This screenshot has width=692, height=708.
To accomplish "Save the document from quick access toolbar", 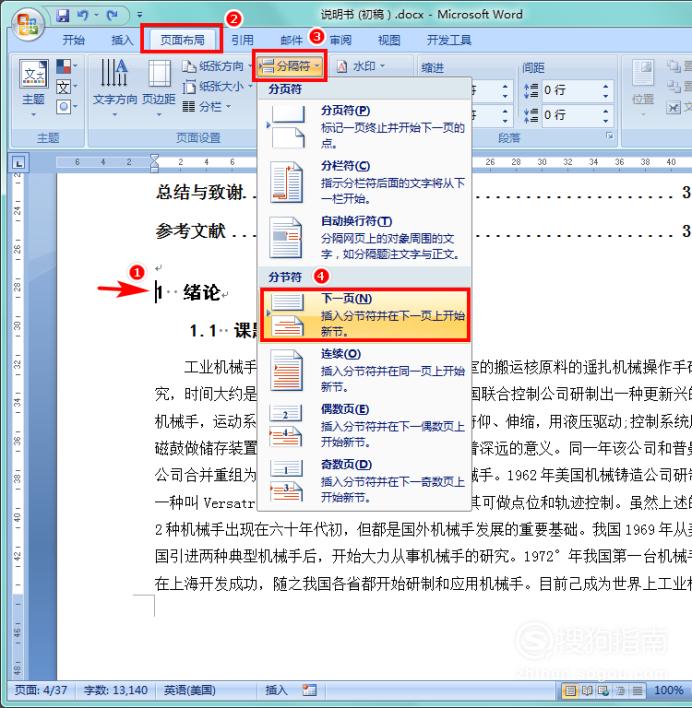I will [x=63, y=16].
